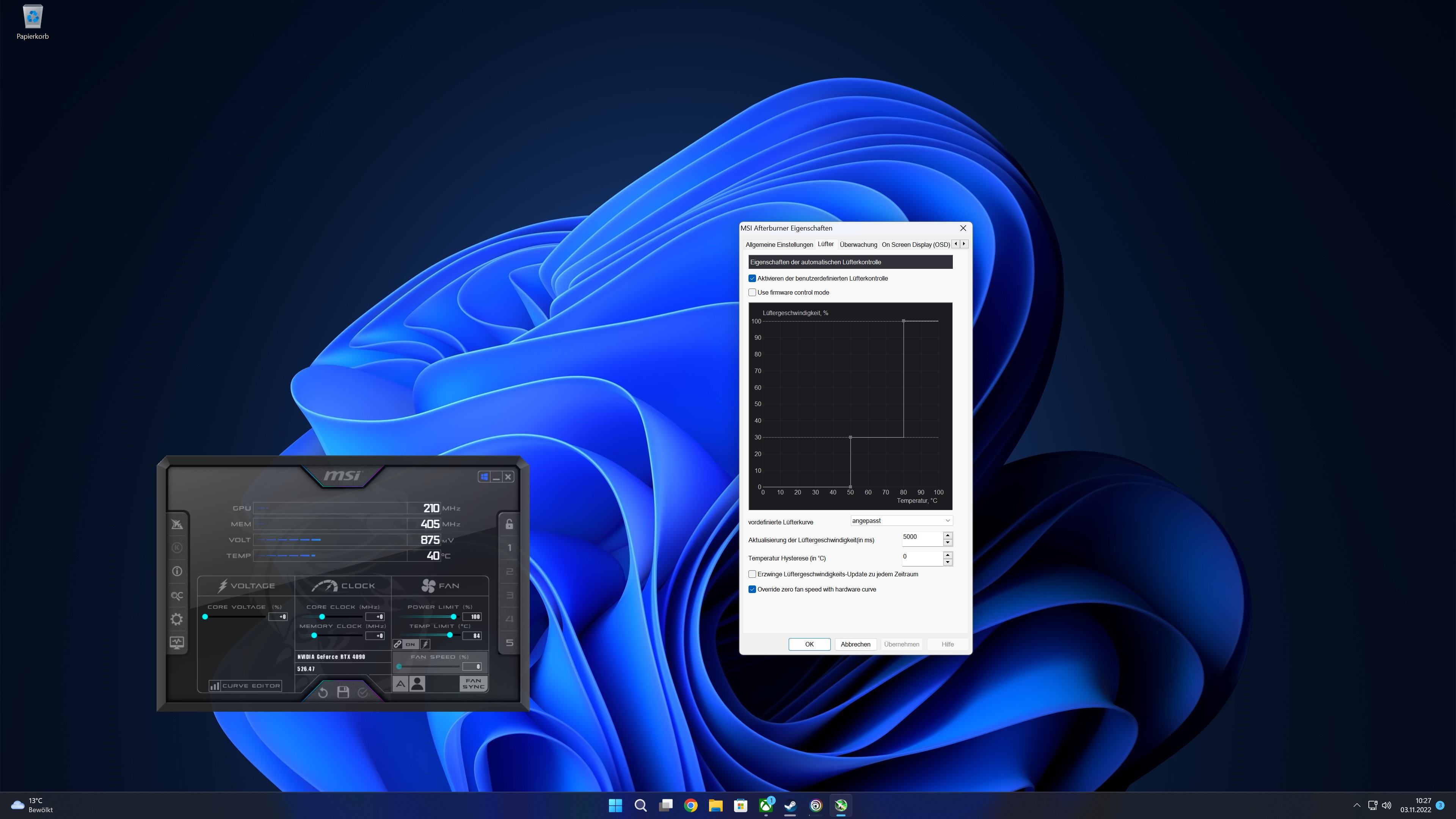Open Steam from the taskbar
Screen dimensions: 1456x819
[791, 806]
